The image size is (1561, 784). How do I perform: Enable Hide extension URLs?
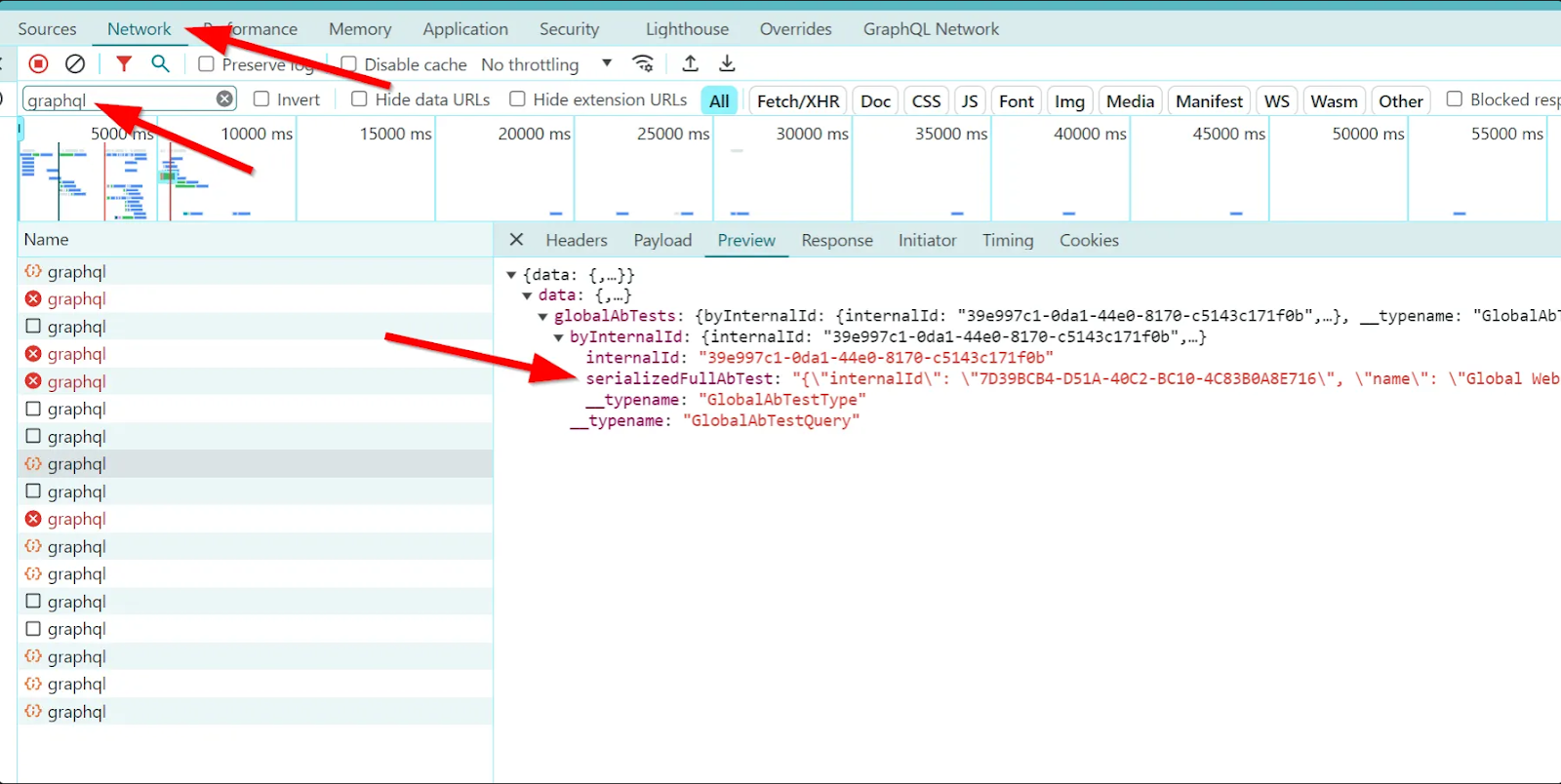pos(517,99)
